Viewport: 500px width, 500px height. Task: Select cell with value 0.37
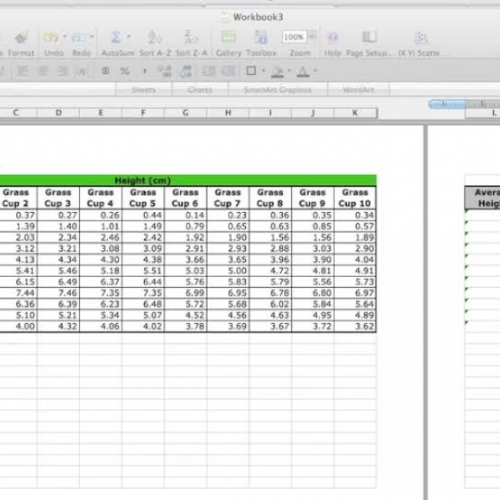click(x=18, y=215)
